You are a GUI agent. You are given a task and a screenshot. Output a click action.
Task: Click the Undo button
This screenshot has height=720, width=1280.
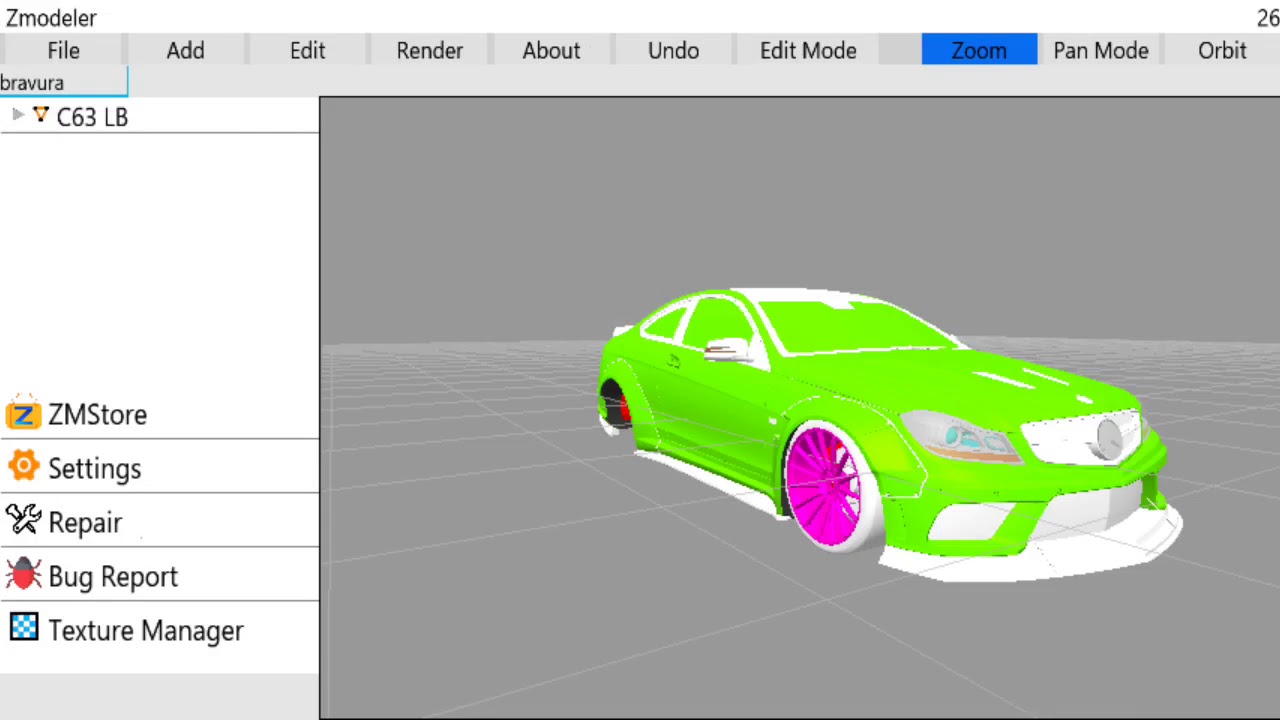click(673, 50)
